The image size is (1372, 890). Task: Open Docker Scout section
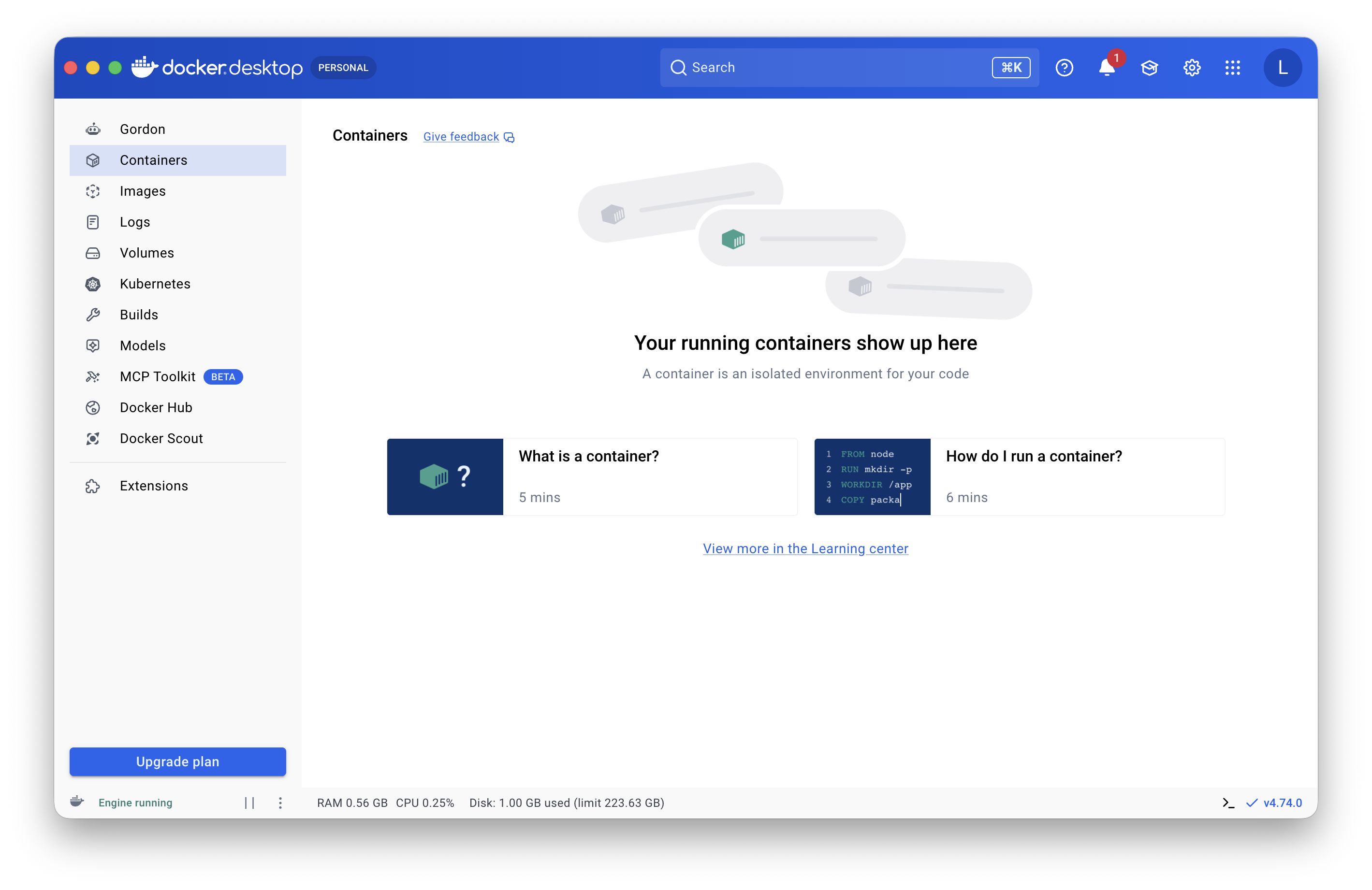tap(177, 438)
